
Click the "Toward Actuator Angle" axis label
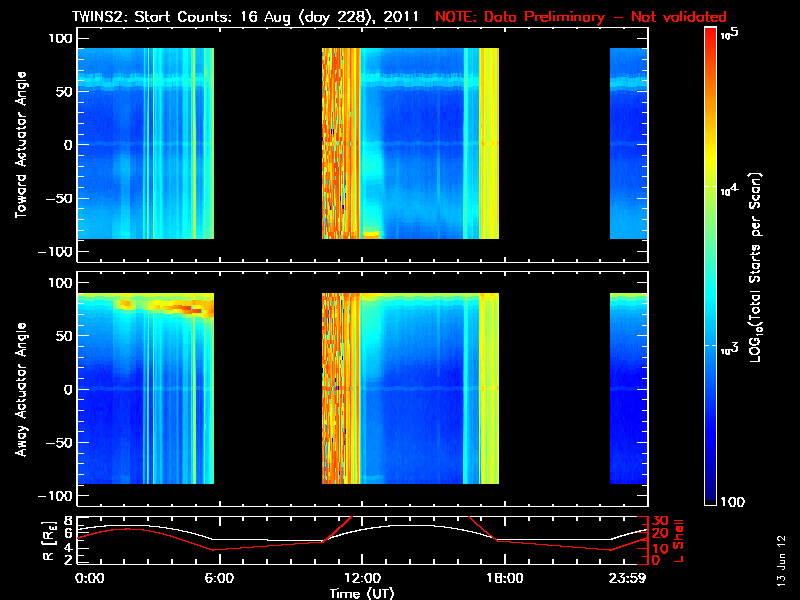click(21, 144)
